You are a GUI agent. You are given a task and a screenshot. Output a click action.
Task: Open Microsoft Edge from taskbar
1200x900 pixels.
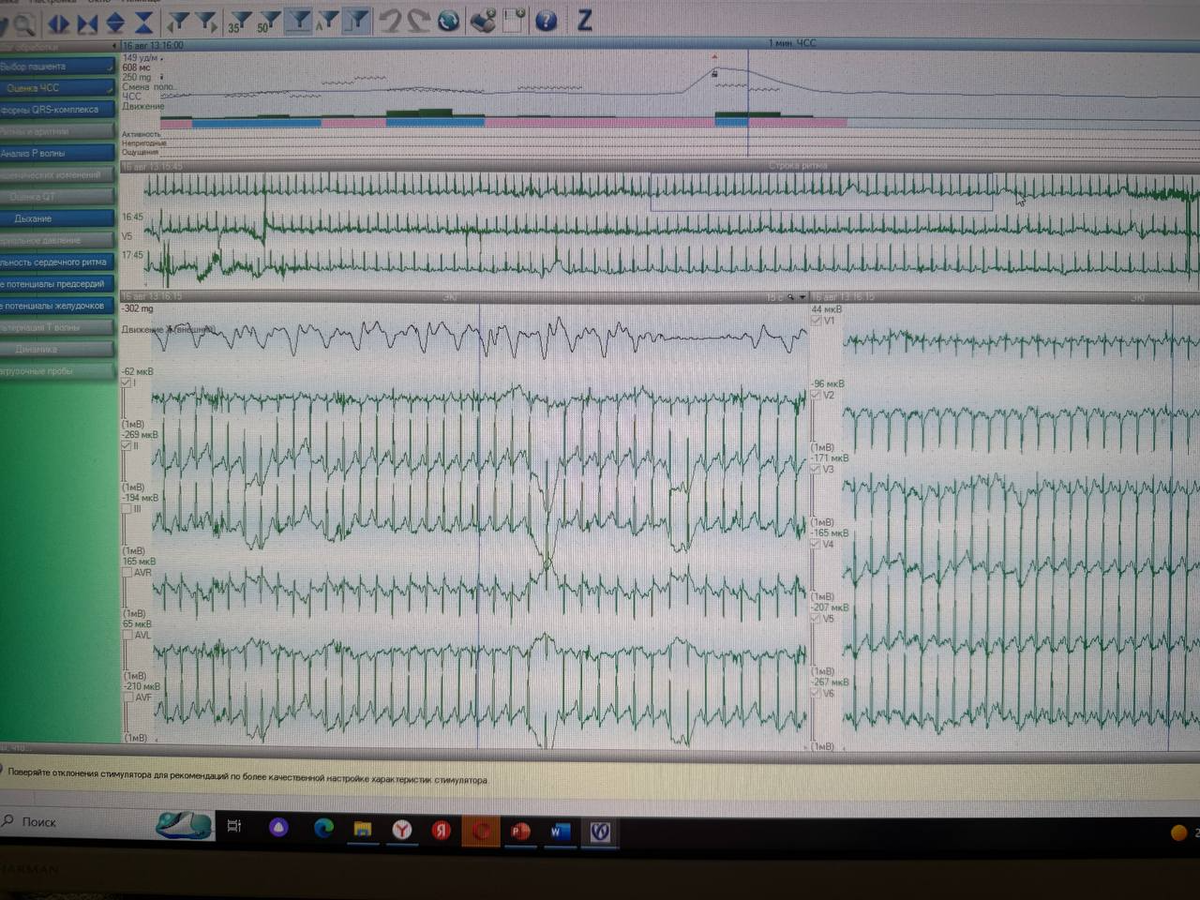pos(323,827)
